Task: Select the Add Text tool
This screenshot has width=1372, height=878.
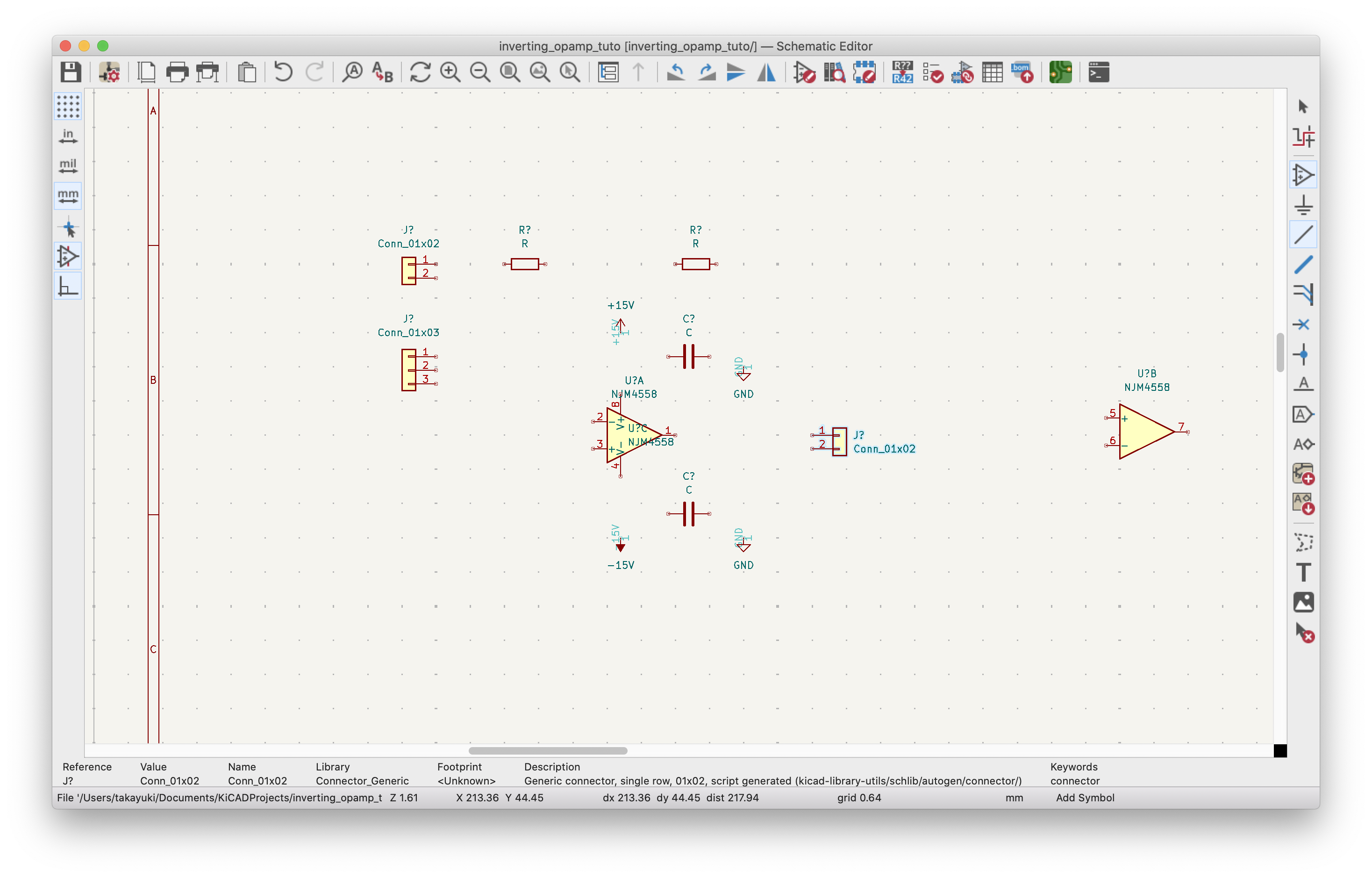Action: [x=1303, y=572]
